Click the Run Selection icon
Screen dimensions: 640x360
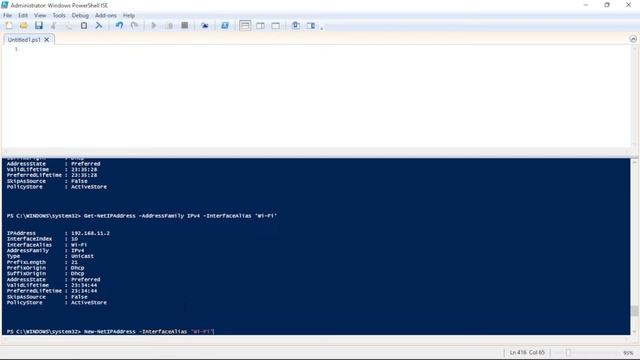pyautogui.click(x=169, y=25)
